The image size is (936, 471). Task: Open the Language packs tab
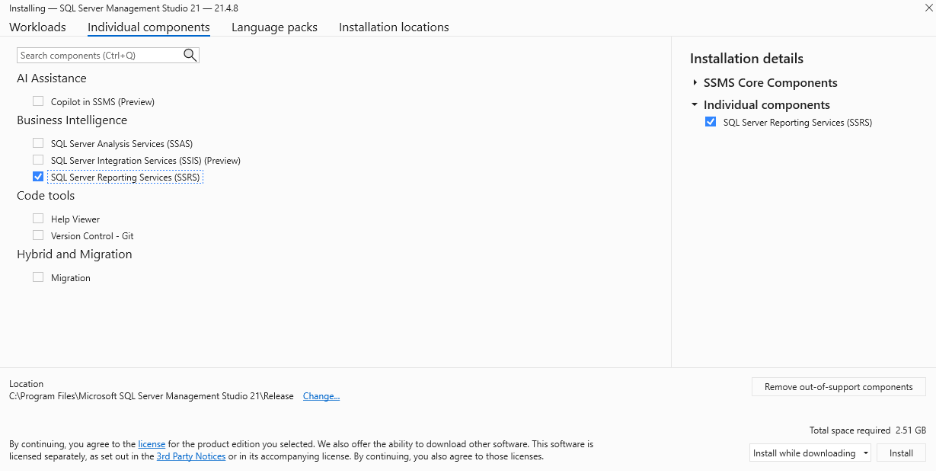(274, 27)
